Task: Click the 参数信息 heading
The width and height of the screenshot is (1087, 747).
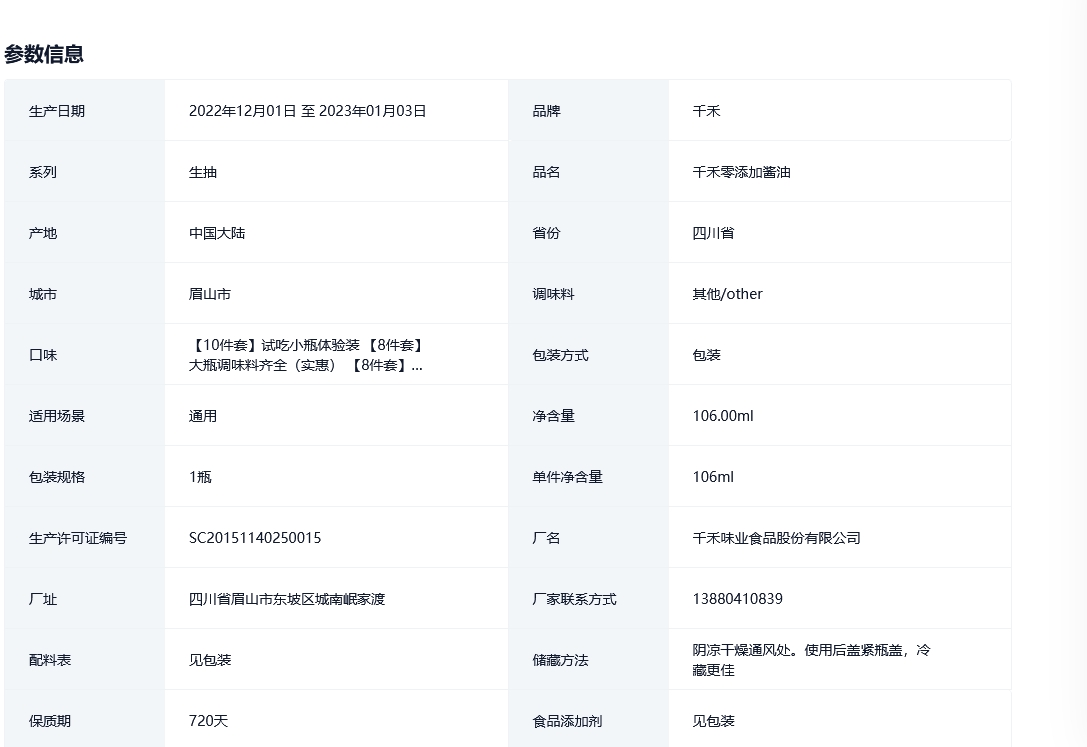Action: tap(44, 54)
